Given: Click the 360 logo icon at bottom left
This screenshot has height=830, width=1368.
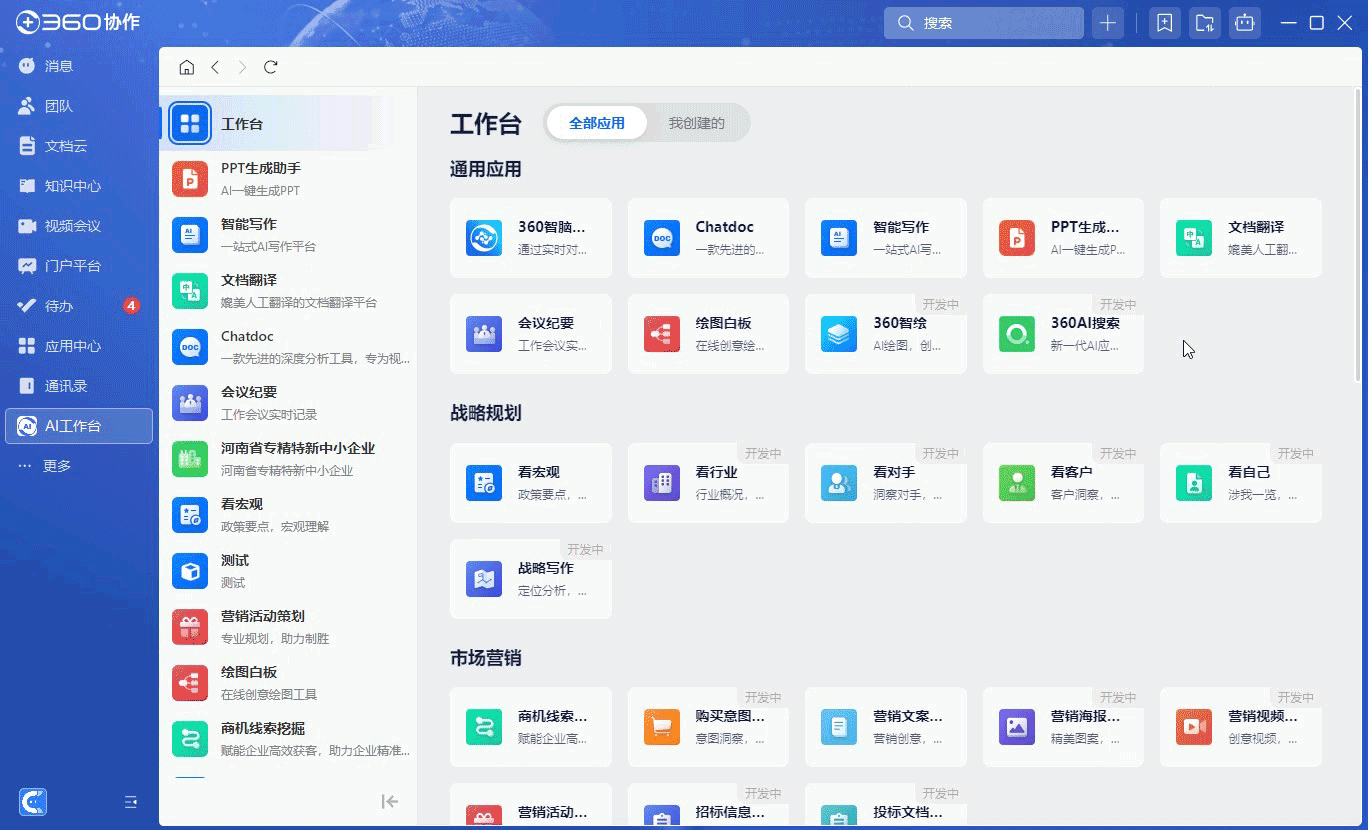Looking at the screenshot, I should (x=33, y=801).
